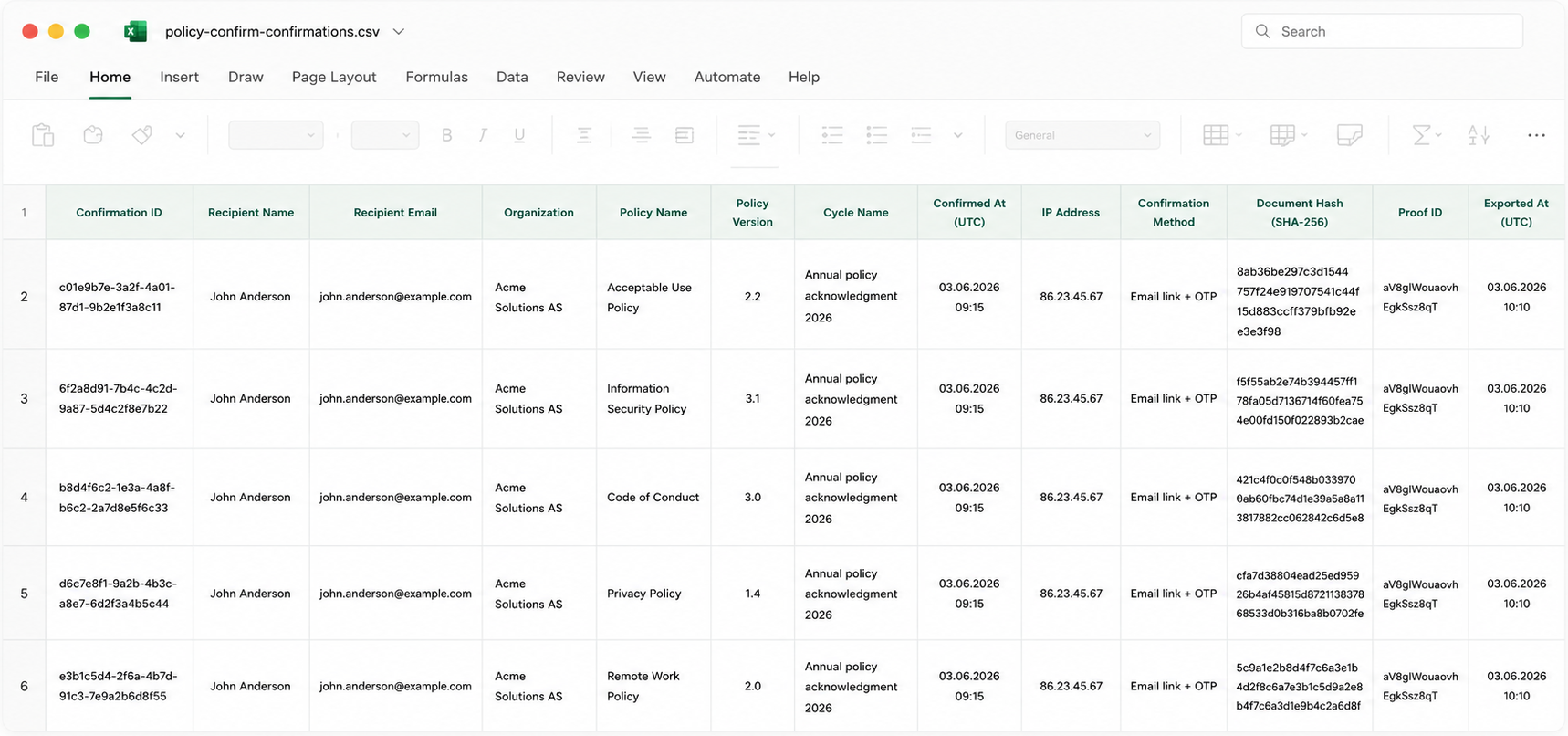This screenshot has height=736, width=1568.
Task: Click the wrap text icon
Action: (685, 135)
